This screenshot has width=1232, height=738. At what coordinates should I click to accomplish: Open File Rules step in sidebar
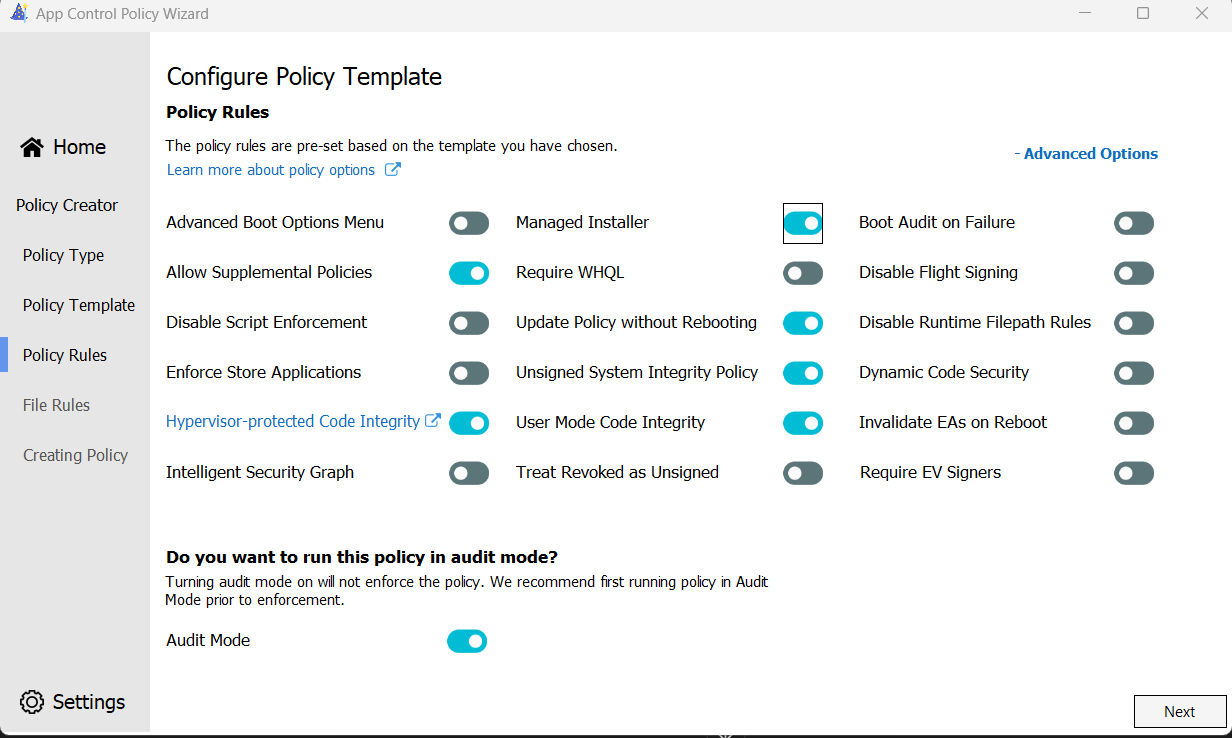[x=56, y=405]
